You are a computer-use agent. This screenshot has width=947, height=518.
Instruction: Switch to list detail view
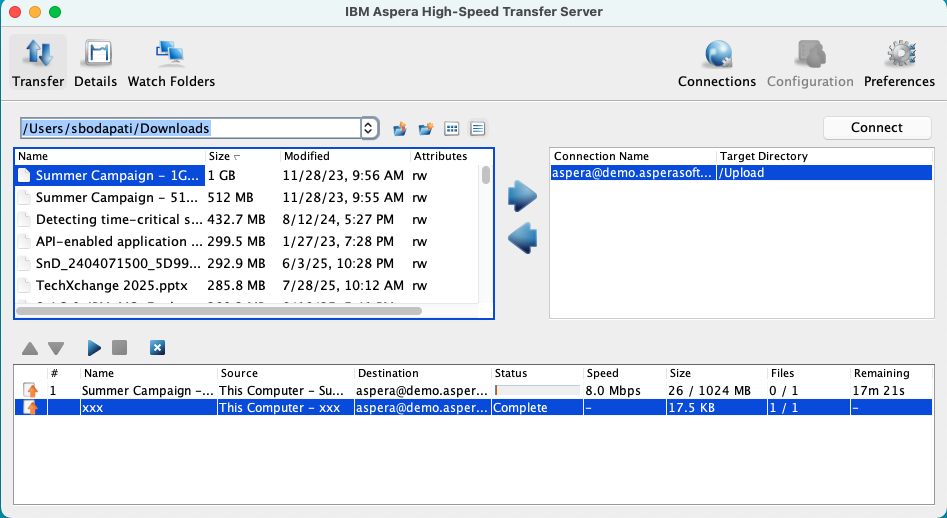478,129
